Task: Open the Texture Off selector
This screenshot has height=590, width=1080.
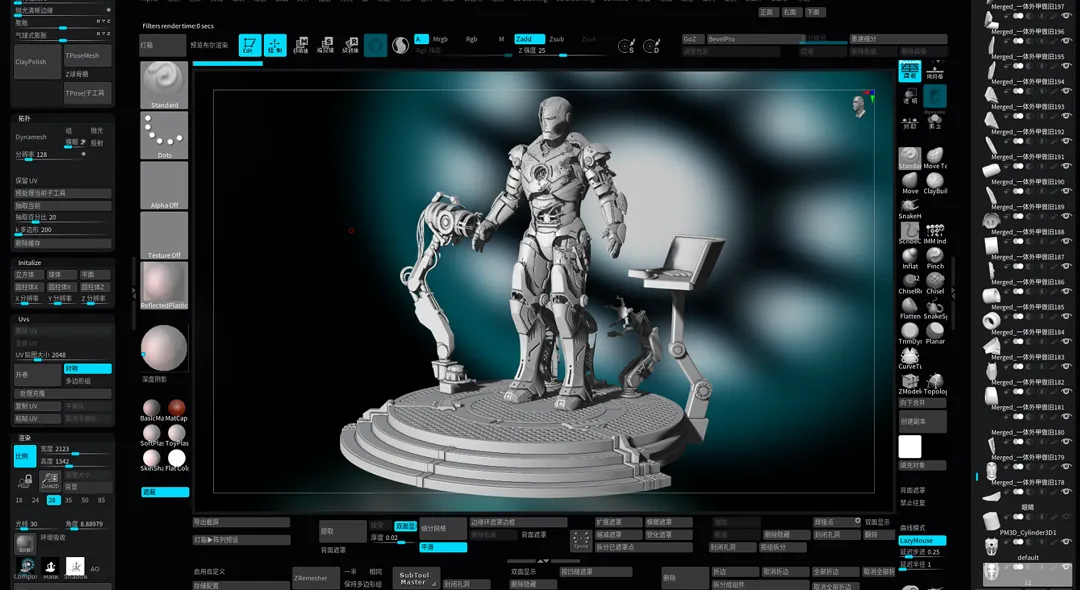Action: pyautogui.click(x=164, y=236)
